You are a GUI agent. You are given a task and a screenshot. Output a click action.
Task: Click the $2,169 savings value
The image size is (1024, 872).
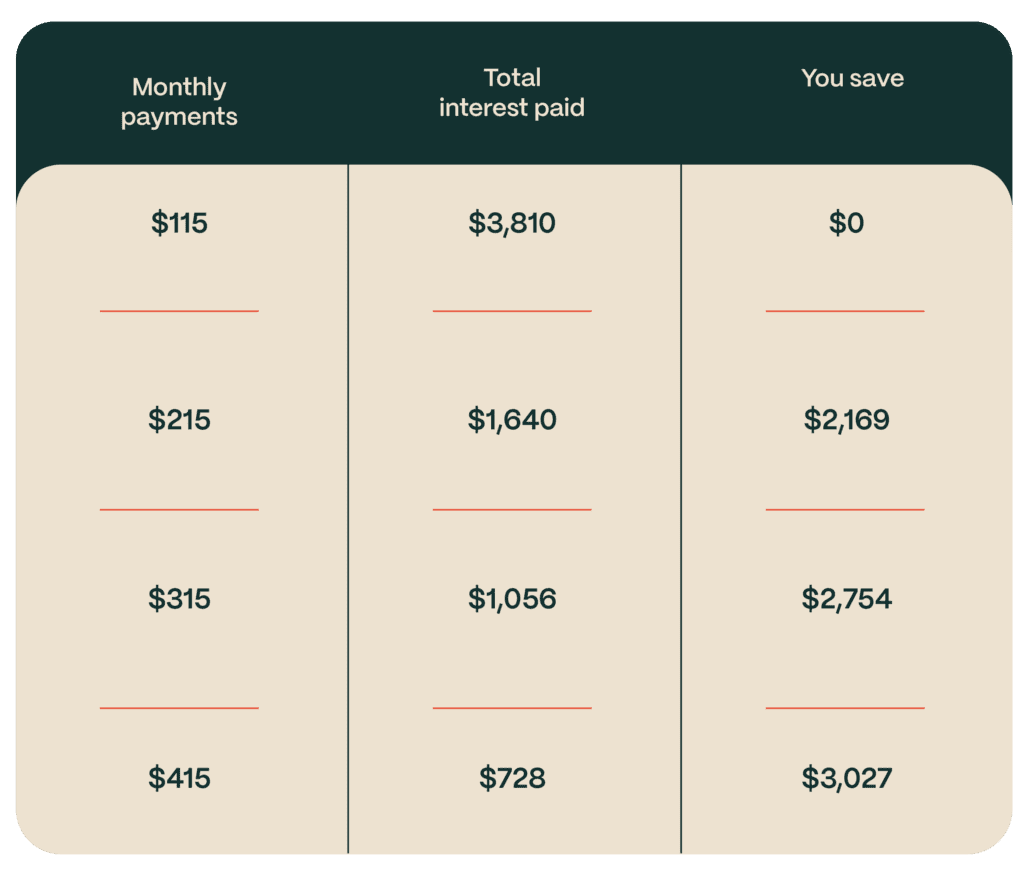coord(846,420)
